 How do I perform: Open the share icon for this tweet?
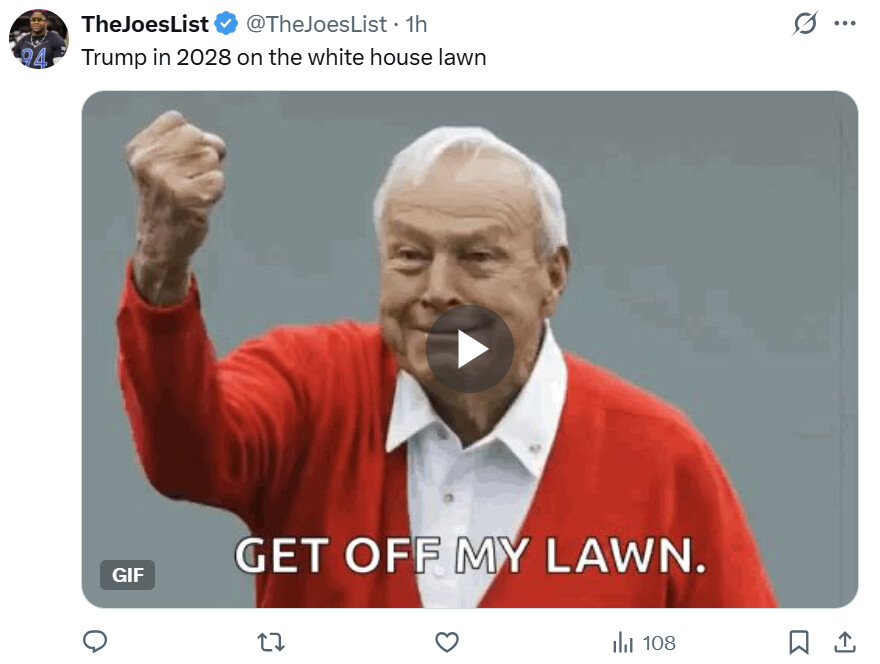(845, 642)
